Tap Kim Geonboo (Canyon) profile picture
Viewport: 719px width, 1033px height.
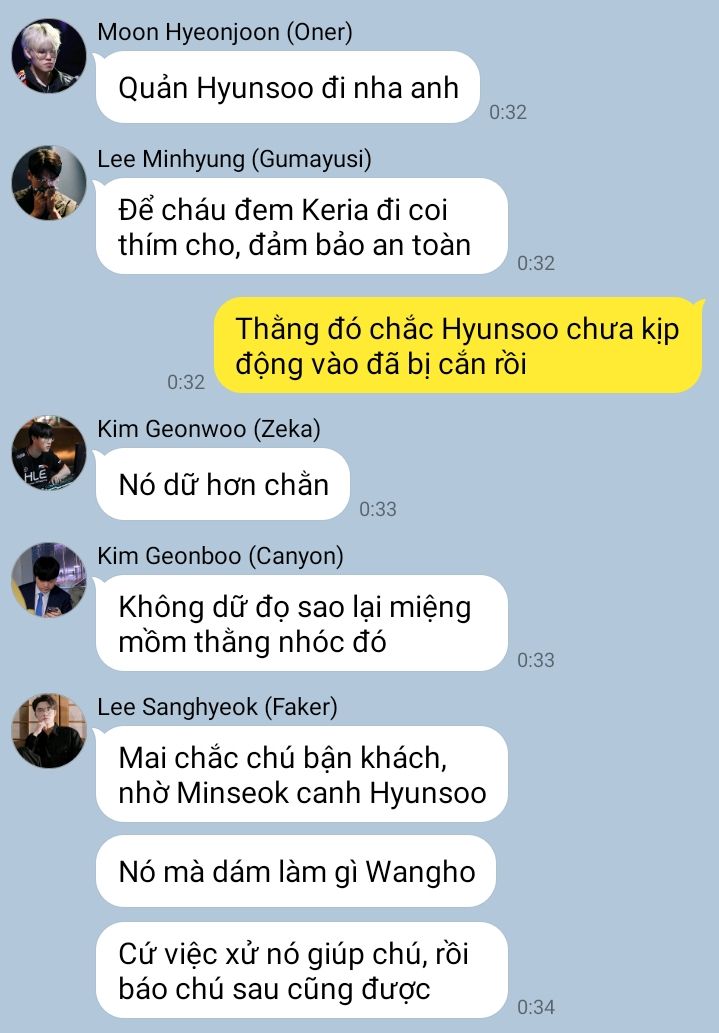[49, 580]
